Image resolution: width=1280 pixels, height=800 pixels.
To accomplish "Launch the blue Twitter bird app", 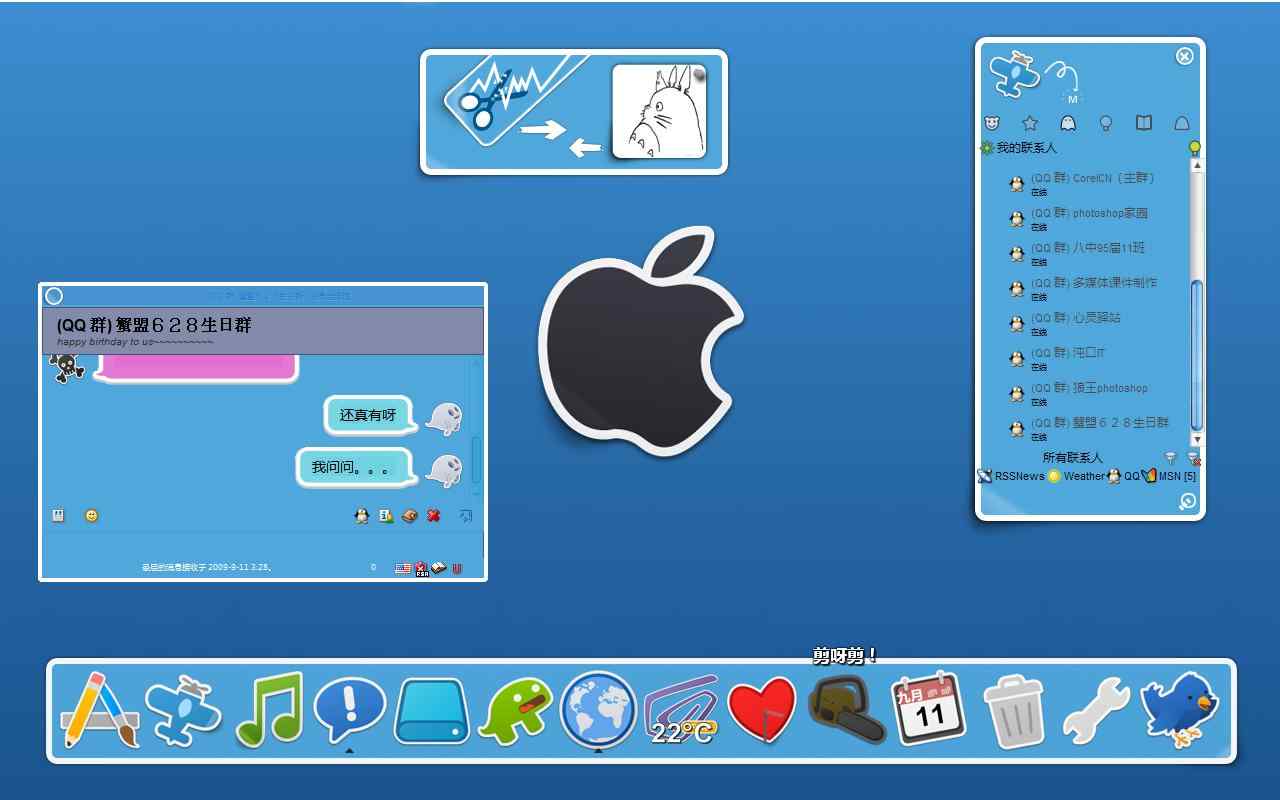I will [1180, 709].
